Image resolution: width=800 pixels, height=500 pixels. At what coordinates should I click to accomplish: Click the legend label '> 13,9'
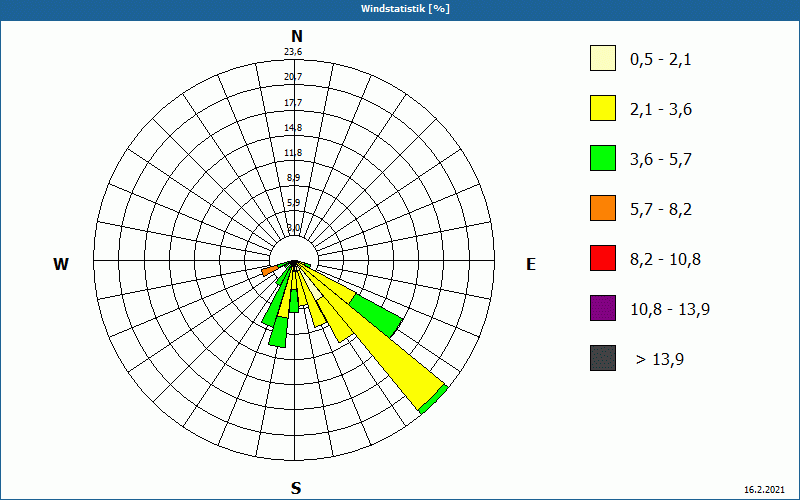(x=660, y=360)
